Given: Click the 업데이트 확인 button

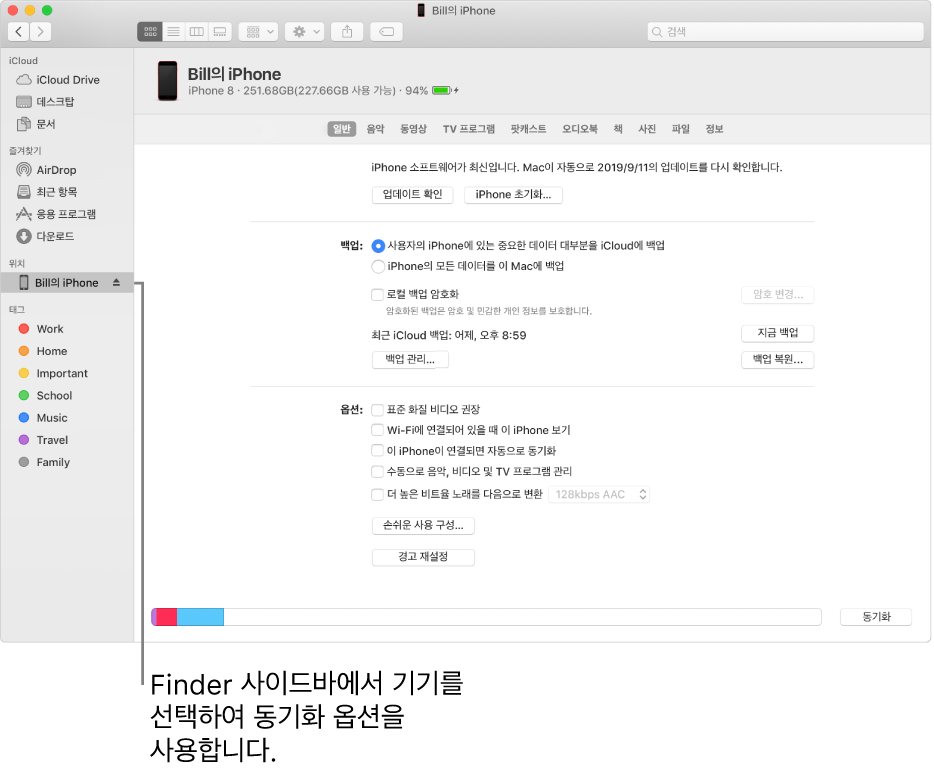Looking at the screenshot, I should click(412, 195).
